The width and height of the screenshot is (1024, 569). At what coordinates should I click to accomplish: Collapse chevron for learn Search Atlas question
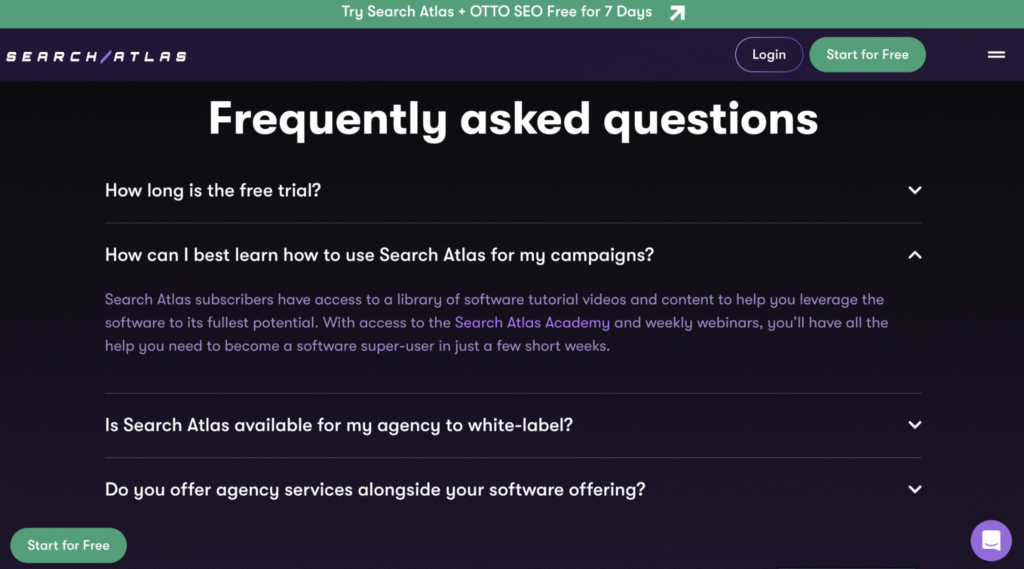(x=914, y=255)
